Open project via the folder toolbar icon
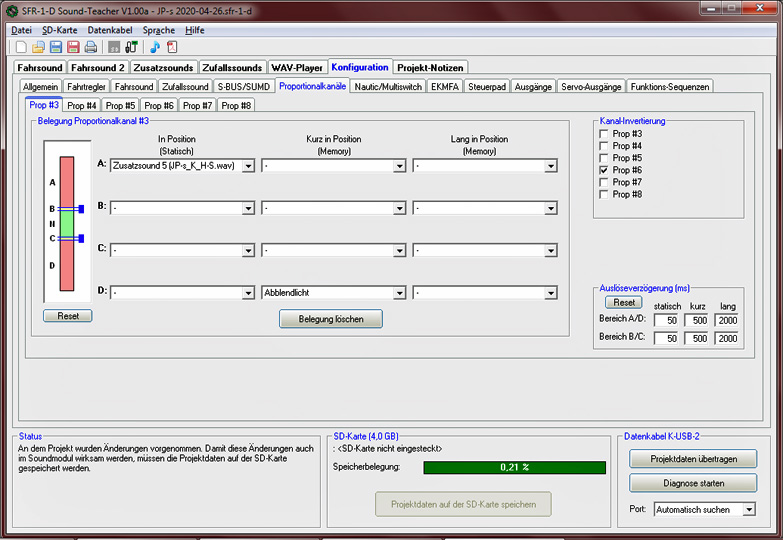Viewport: 783px width, 540px height. (x=38, y=47)
